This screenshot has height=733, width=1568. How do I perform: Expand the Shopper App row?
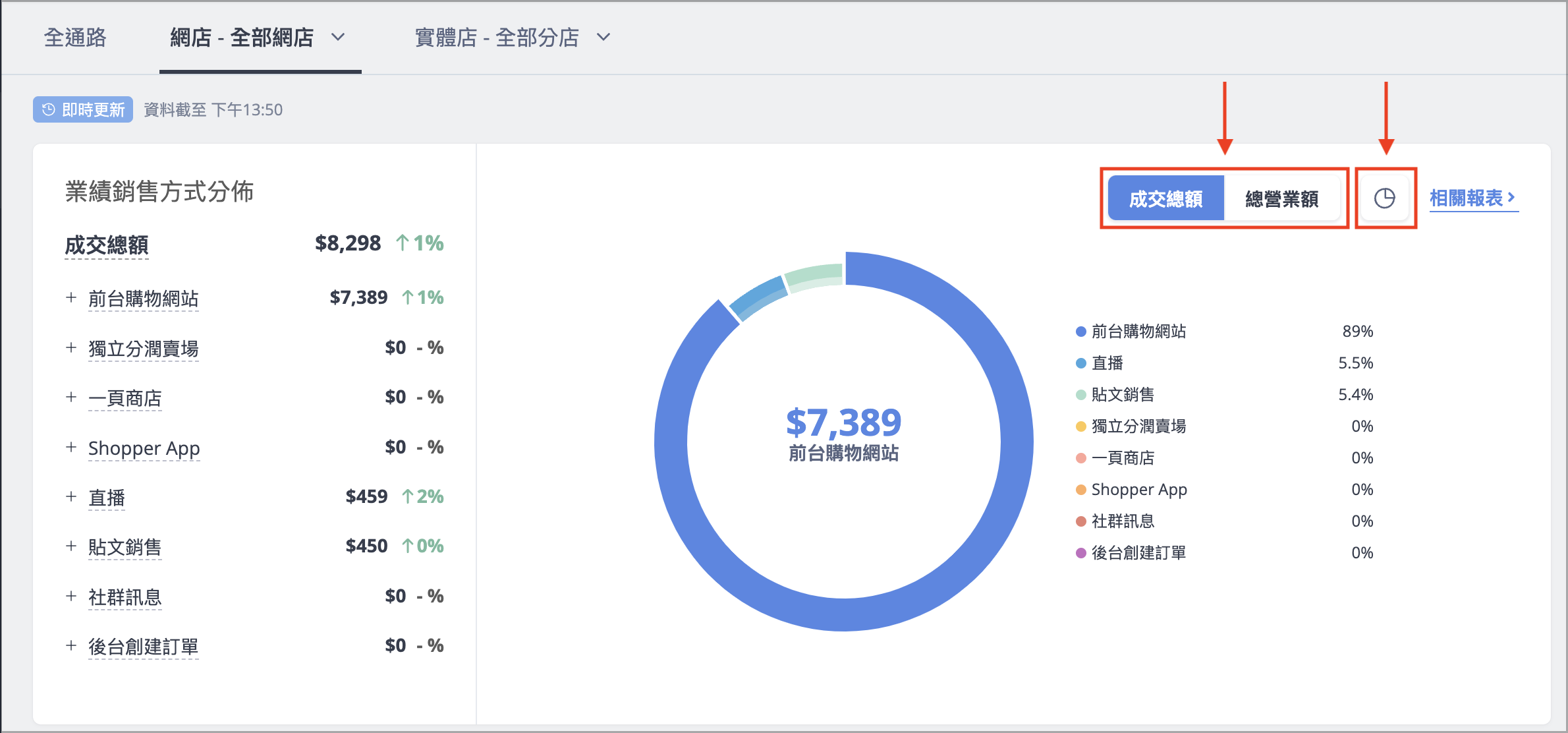(71, 447)
